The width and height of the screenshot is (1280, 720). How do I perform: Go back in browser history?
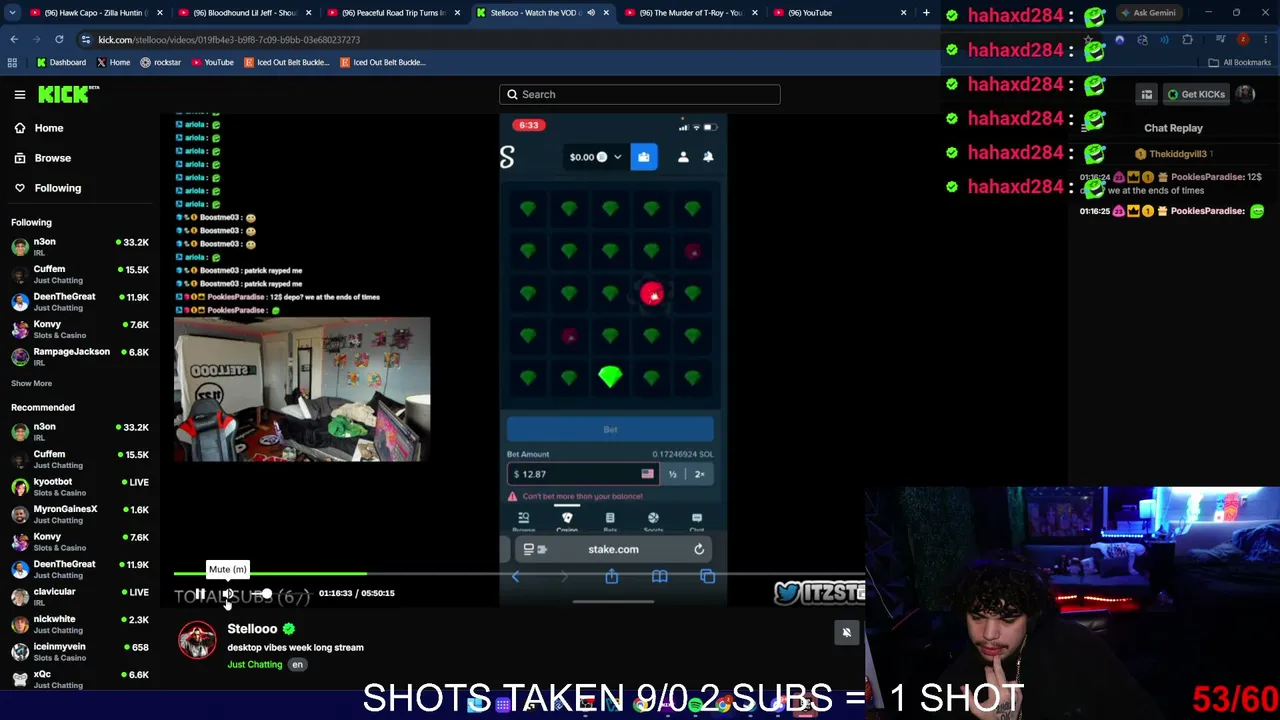point(14,40)
